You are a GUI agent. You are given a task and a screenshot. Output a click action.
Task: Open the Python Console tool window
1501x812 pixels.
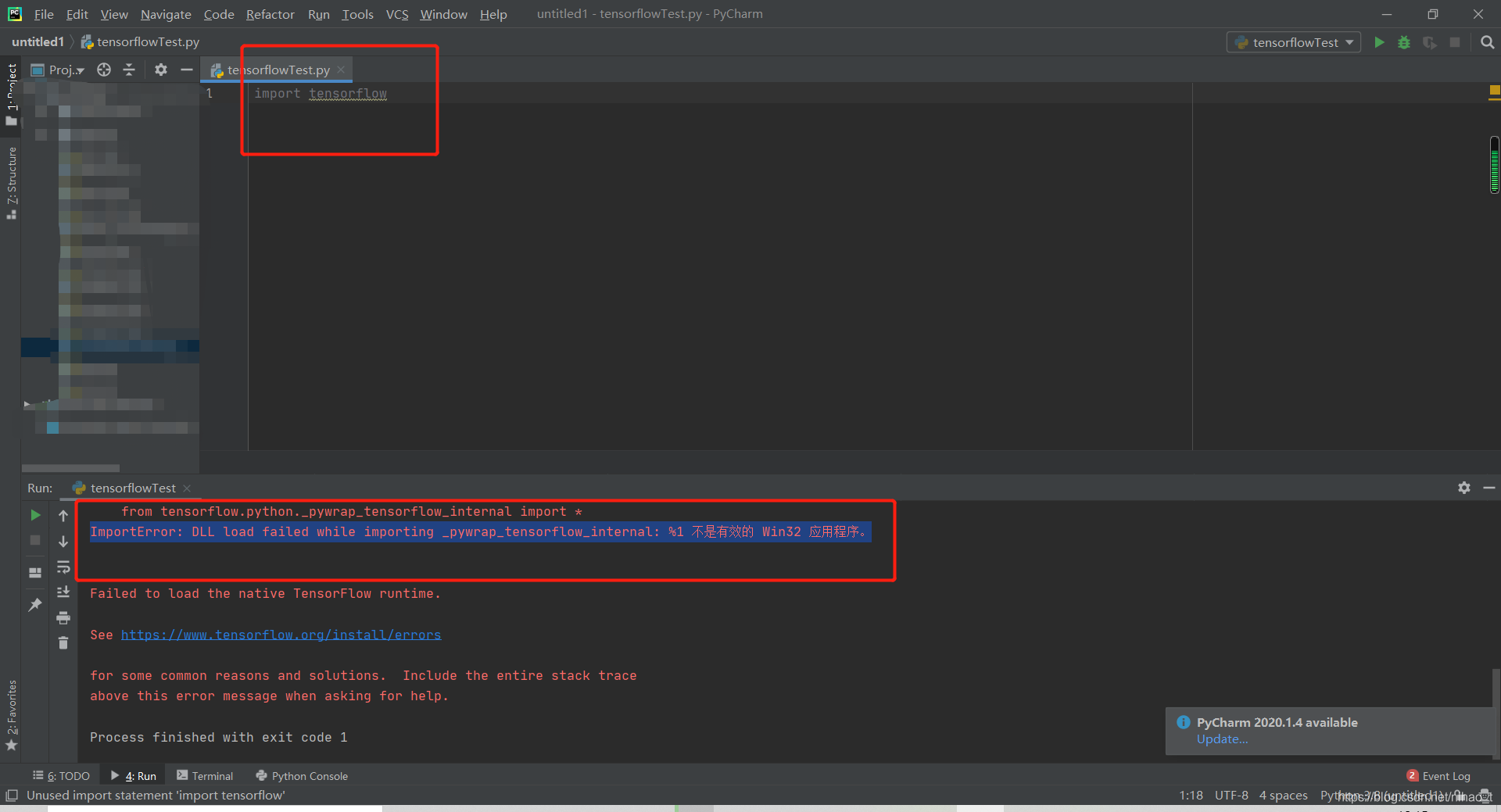302,775
